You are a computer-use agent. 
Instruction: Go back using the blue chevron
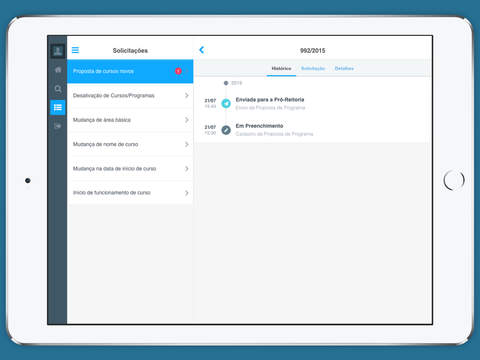(x=201, y=50)
